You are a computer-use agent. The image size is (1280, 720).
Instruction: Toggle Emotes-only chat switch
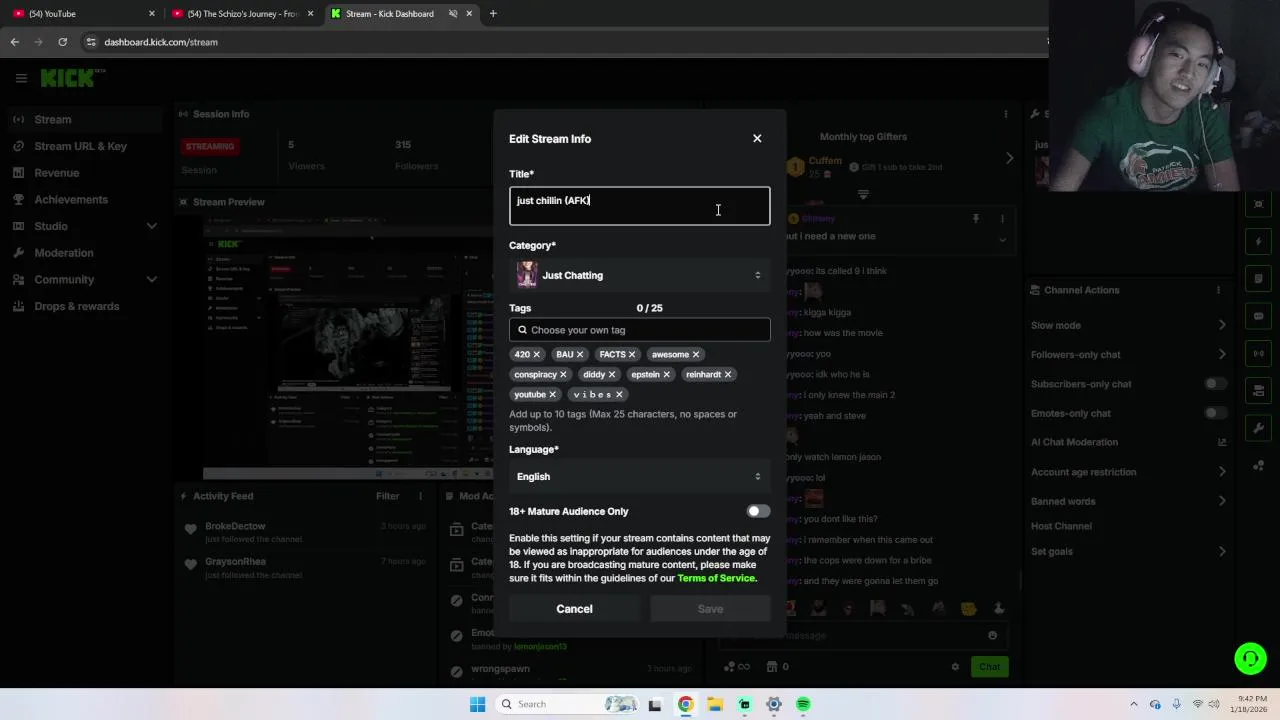(x=1214, y=413)
